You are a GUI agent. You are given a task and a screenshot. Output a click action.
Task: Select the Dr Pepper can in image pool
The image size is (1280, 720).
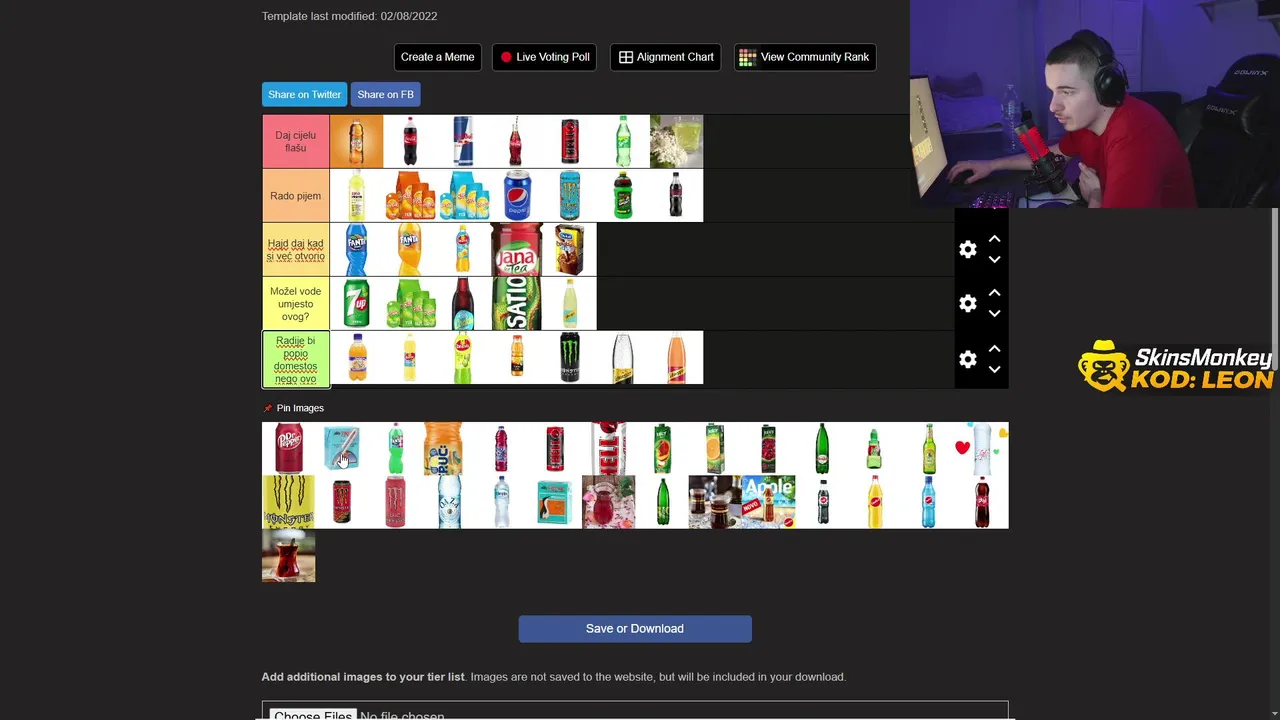point(288,448)
